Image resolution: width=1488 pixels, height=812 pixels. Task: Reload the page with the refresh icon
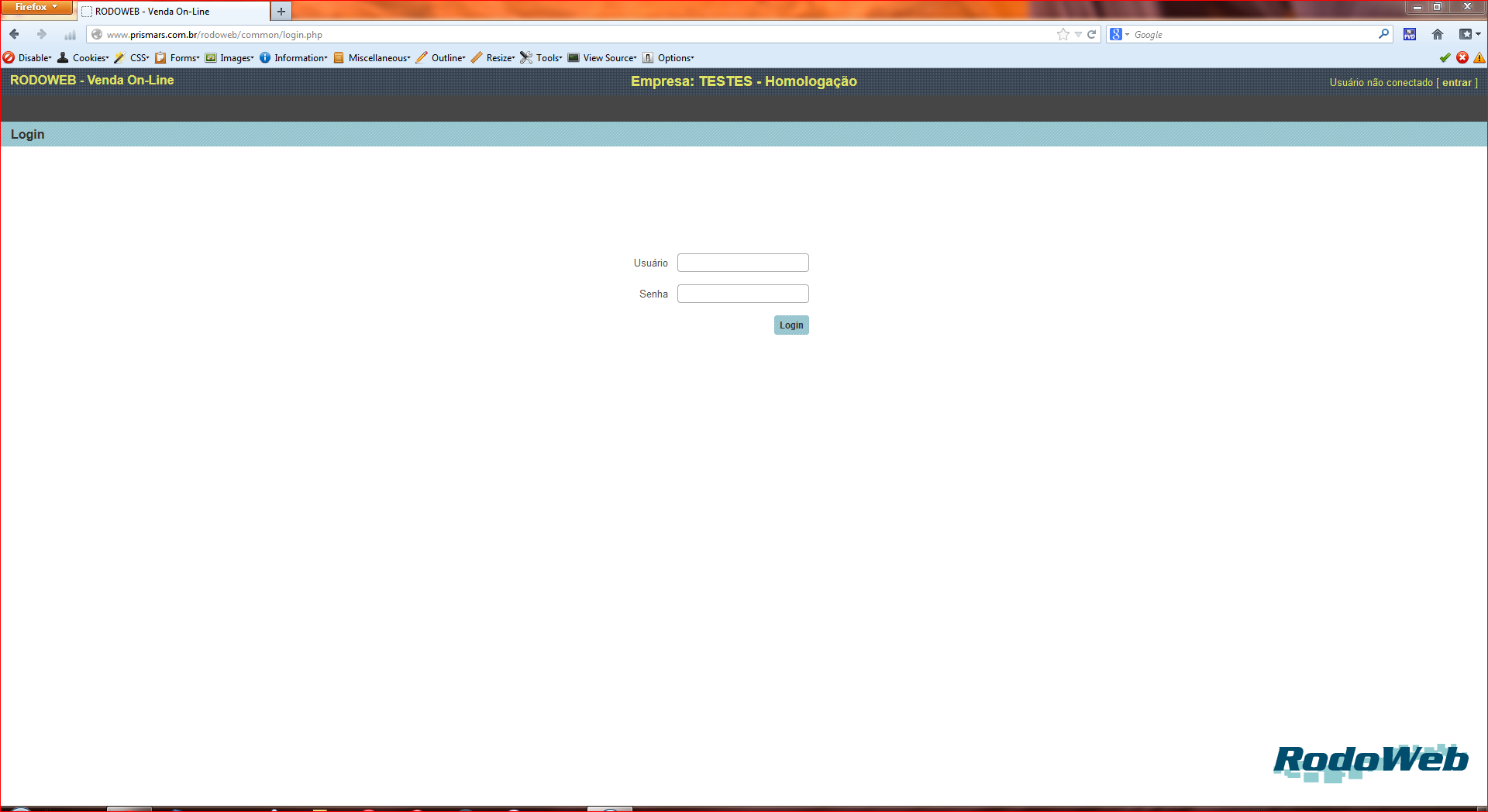pyautogui.click(x=1091, y=34)
